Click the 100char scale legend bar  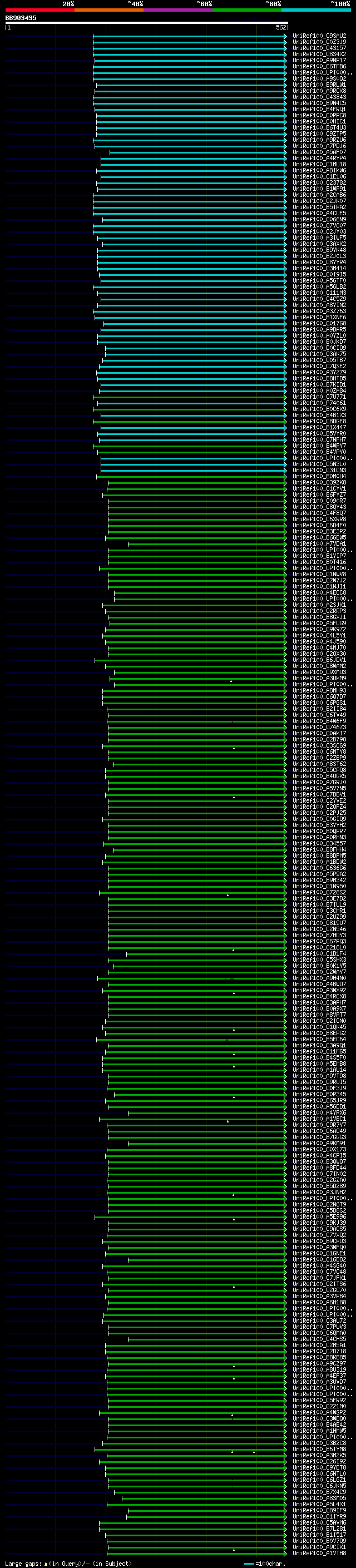[248, 1564]
